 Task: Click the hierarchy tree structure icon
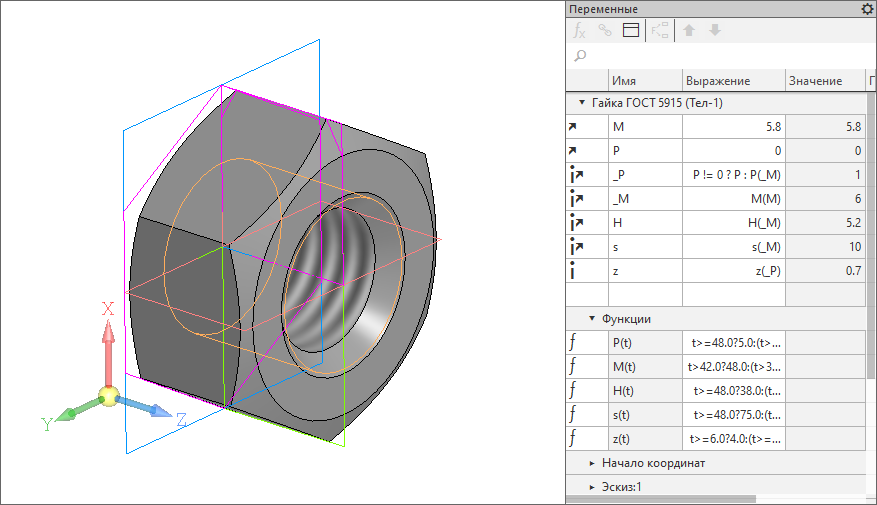pos(660,30)
